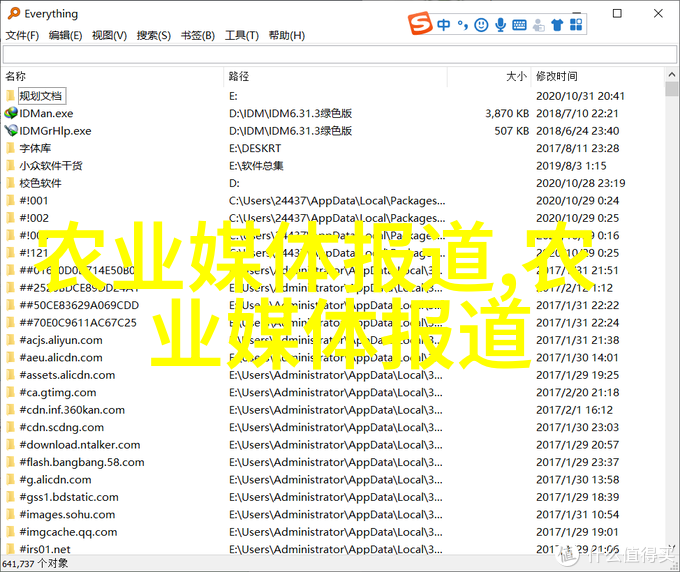Click the 3,870 KB size cell
680x572 pixels.
tap(507, 113)
